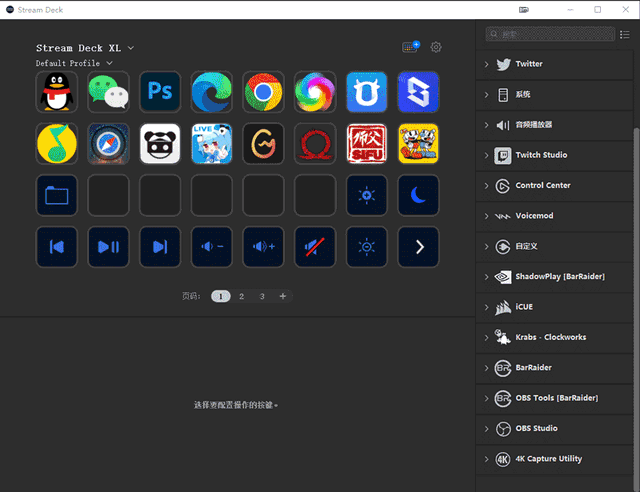
Task: Switch to page 1
Action: [221, 296]
